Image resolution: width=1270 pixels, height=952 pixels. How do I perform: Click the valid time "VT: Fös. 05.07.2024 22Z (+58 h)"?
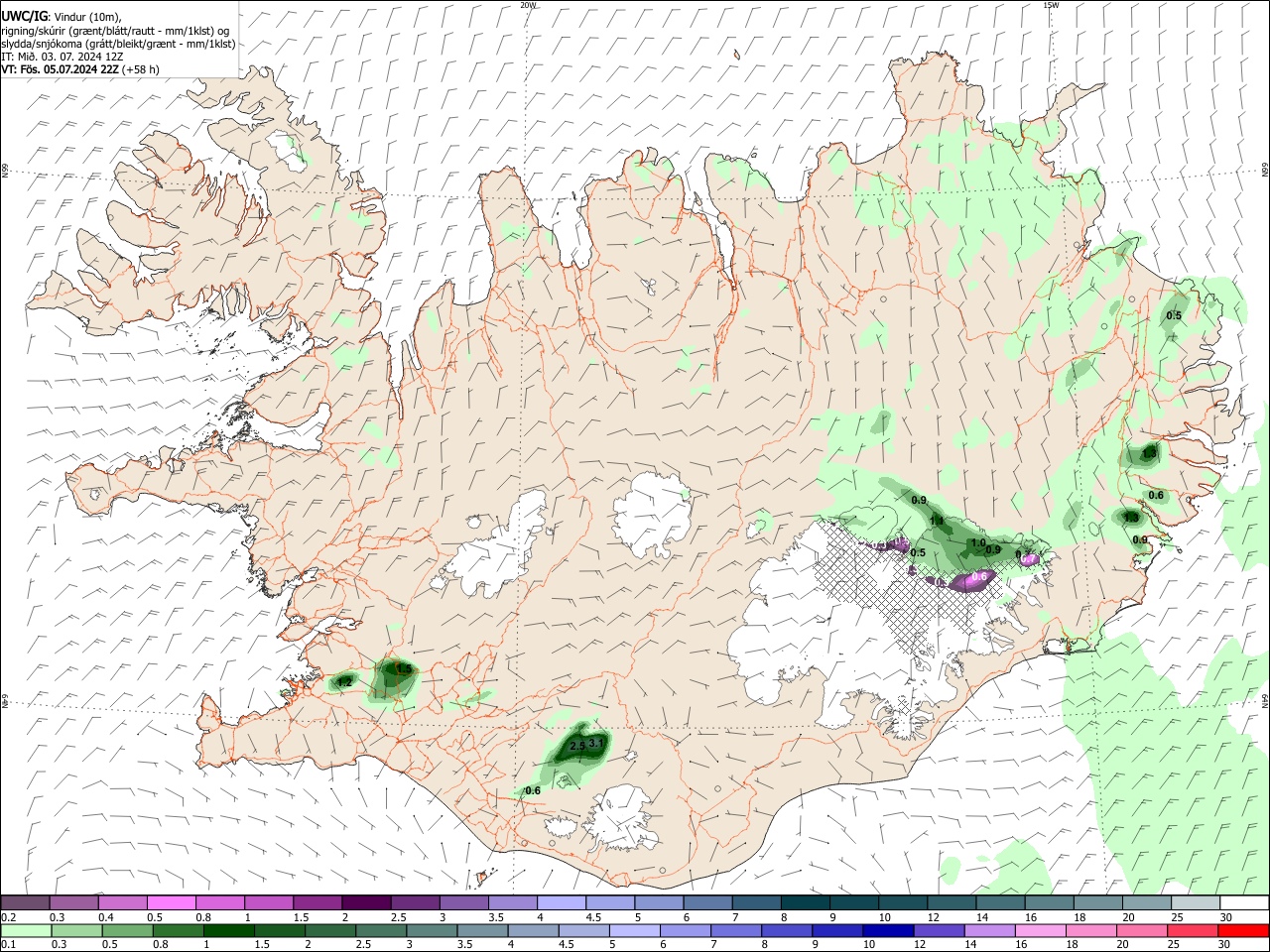pyautogui.click(x=79, y=69)
